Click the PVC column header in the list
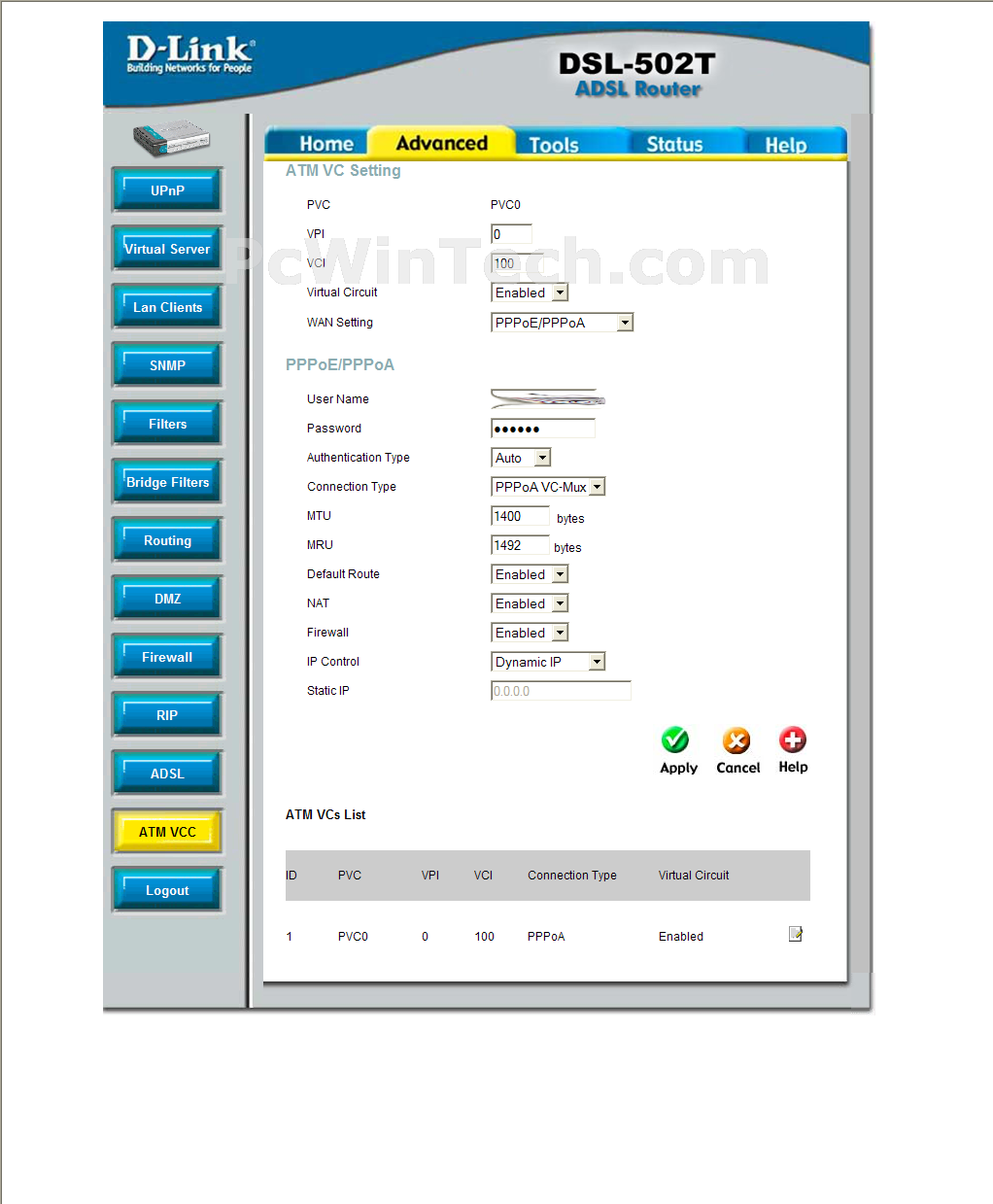 (350, 876)
